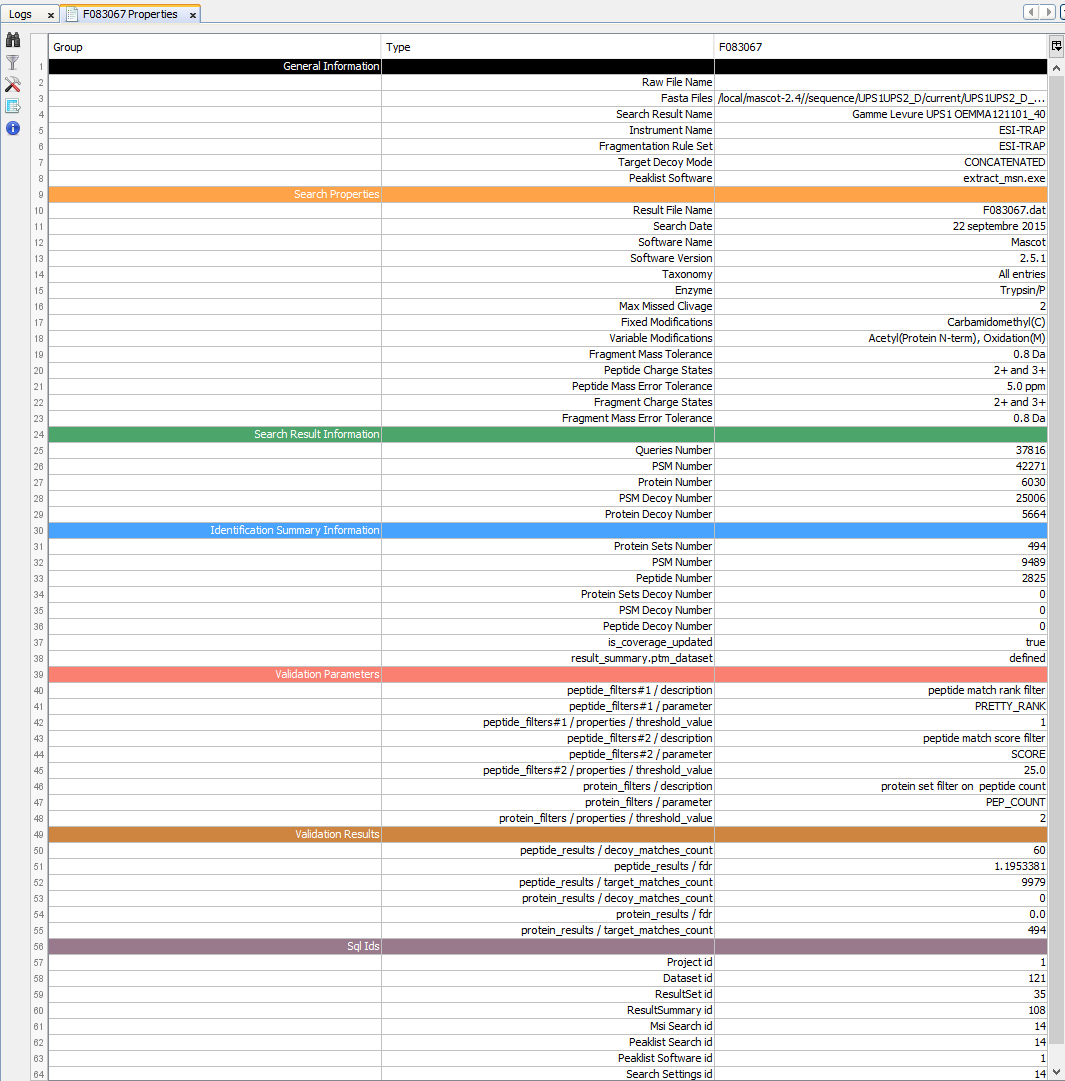Click the Raw File Name cell
The width and height of the screenshot is (1065, 1081).
[x=548, y=82]
